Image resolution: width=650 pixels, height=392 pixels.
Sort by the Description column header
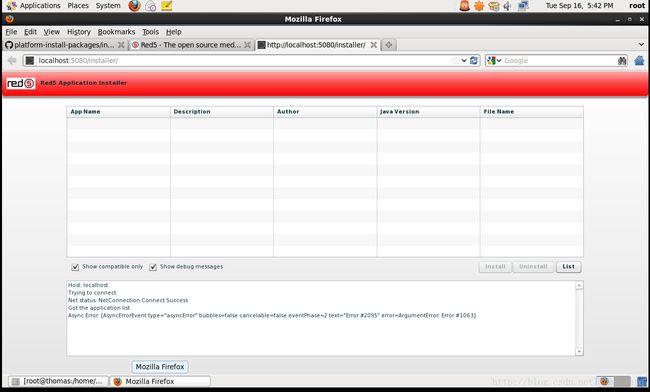pos(222,112)
